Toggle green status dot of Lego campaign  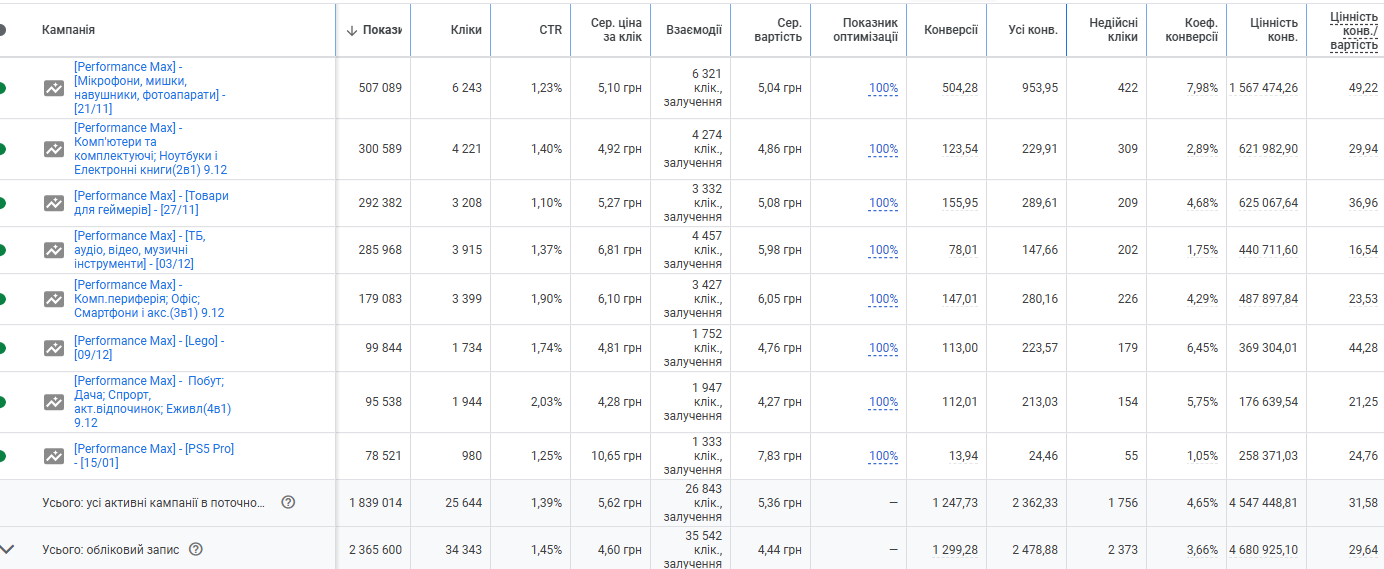pyautogui.click(x=2, y=348)
